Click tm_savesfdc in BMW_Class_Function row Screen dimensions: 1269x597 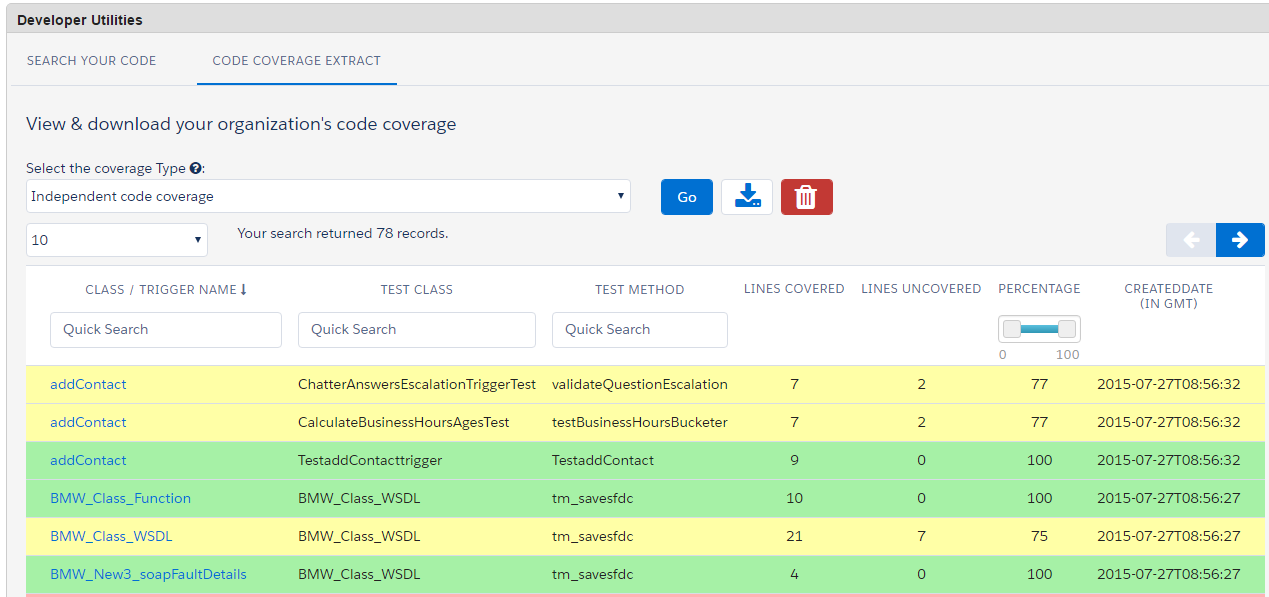point(591,498)
